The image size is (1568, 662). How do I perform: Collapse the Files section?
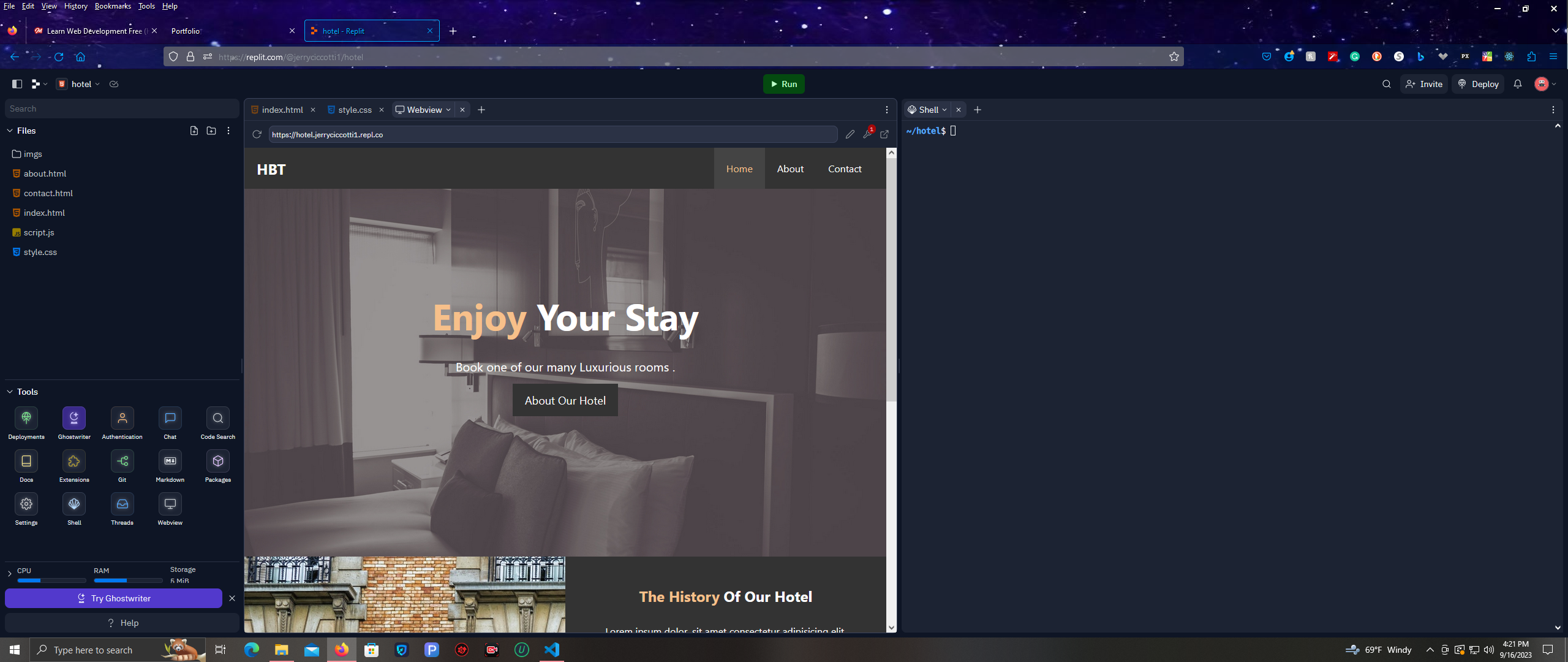(10, 131)
